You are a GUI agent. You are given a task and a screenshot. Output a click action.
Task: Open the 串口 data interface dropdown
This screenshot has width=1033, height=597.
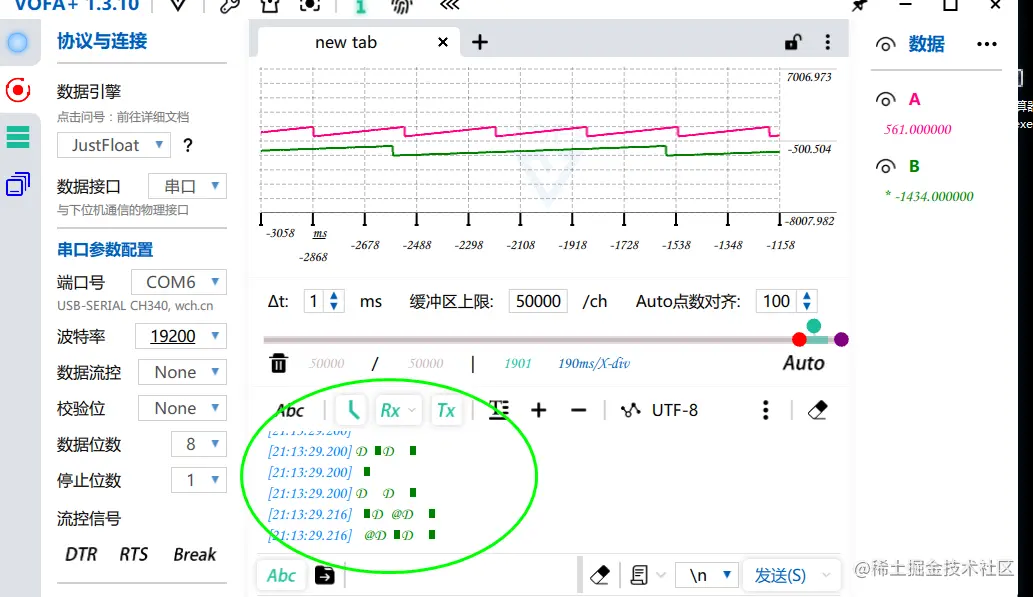[x=187, y=186]
